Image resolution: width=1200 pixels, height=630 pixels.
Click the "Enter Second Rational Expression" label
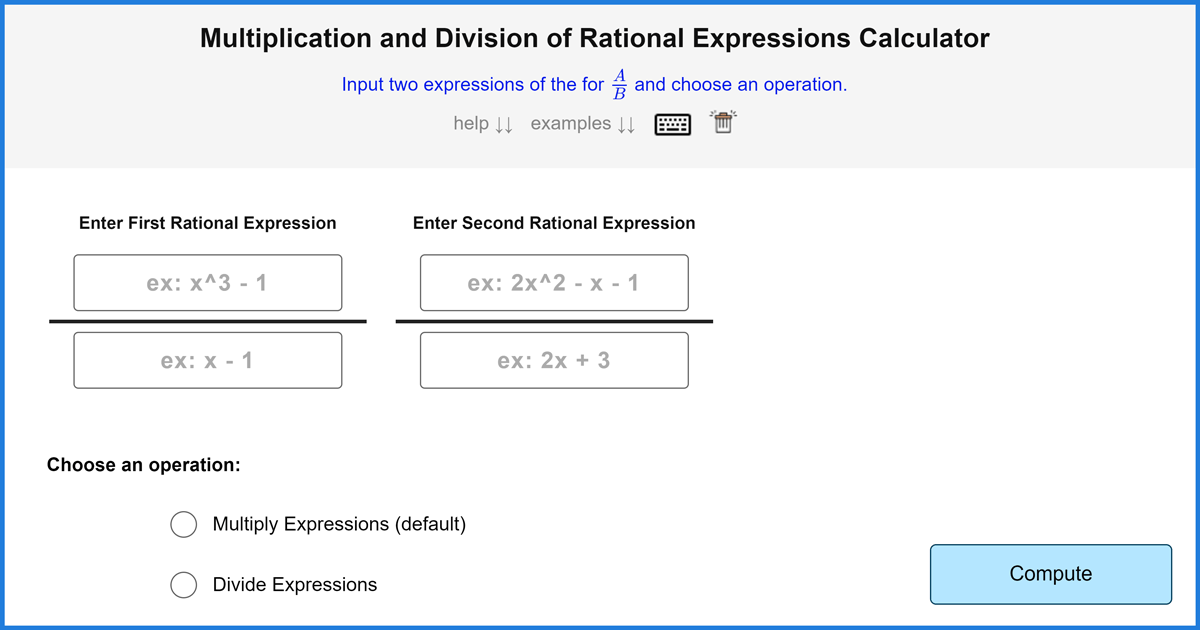pyautogui.click(x=554, y=223)
